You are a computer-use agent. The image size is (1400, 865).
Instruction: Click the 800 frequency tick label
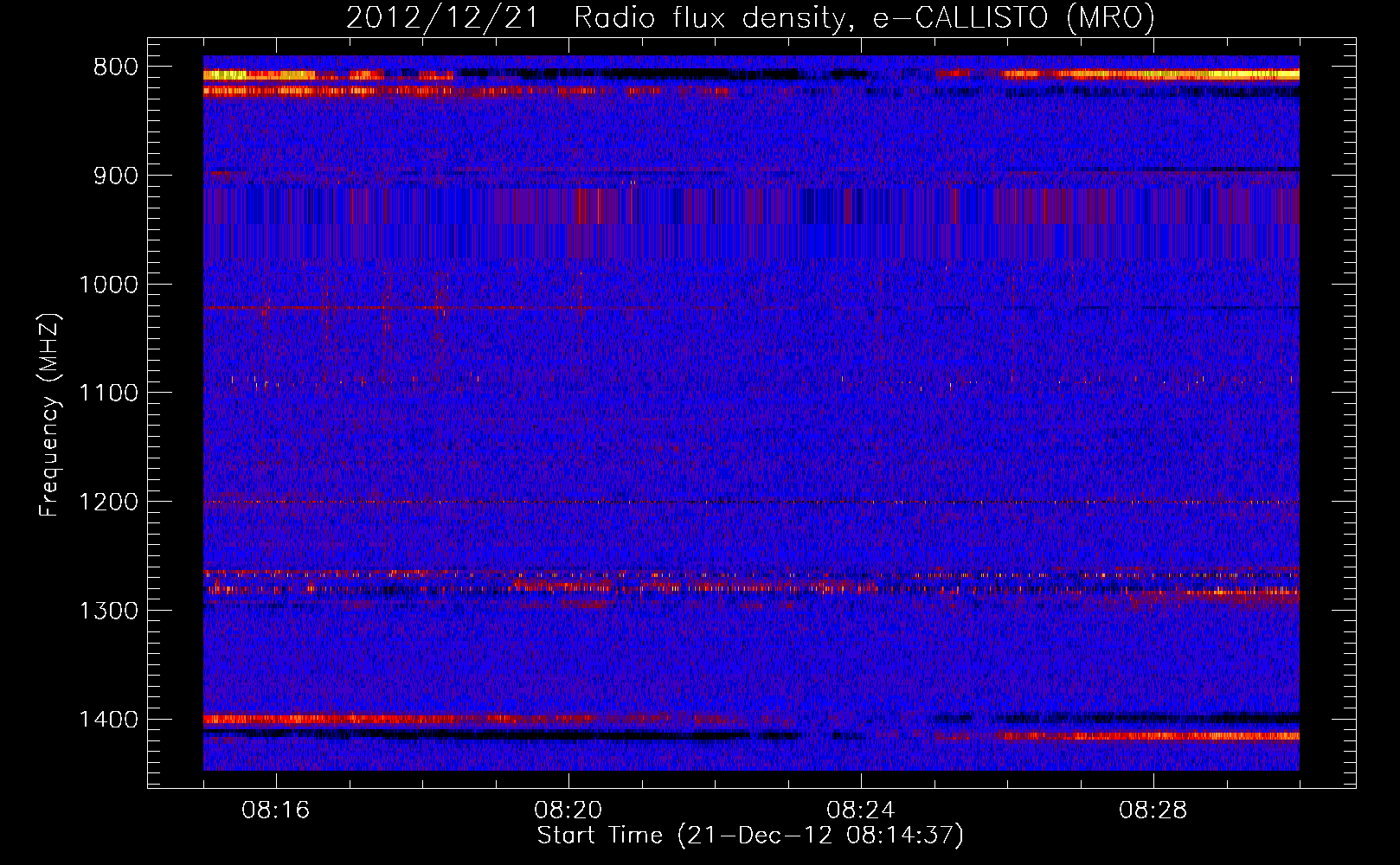pos(116,67)
